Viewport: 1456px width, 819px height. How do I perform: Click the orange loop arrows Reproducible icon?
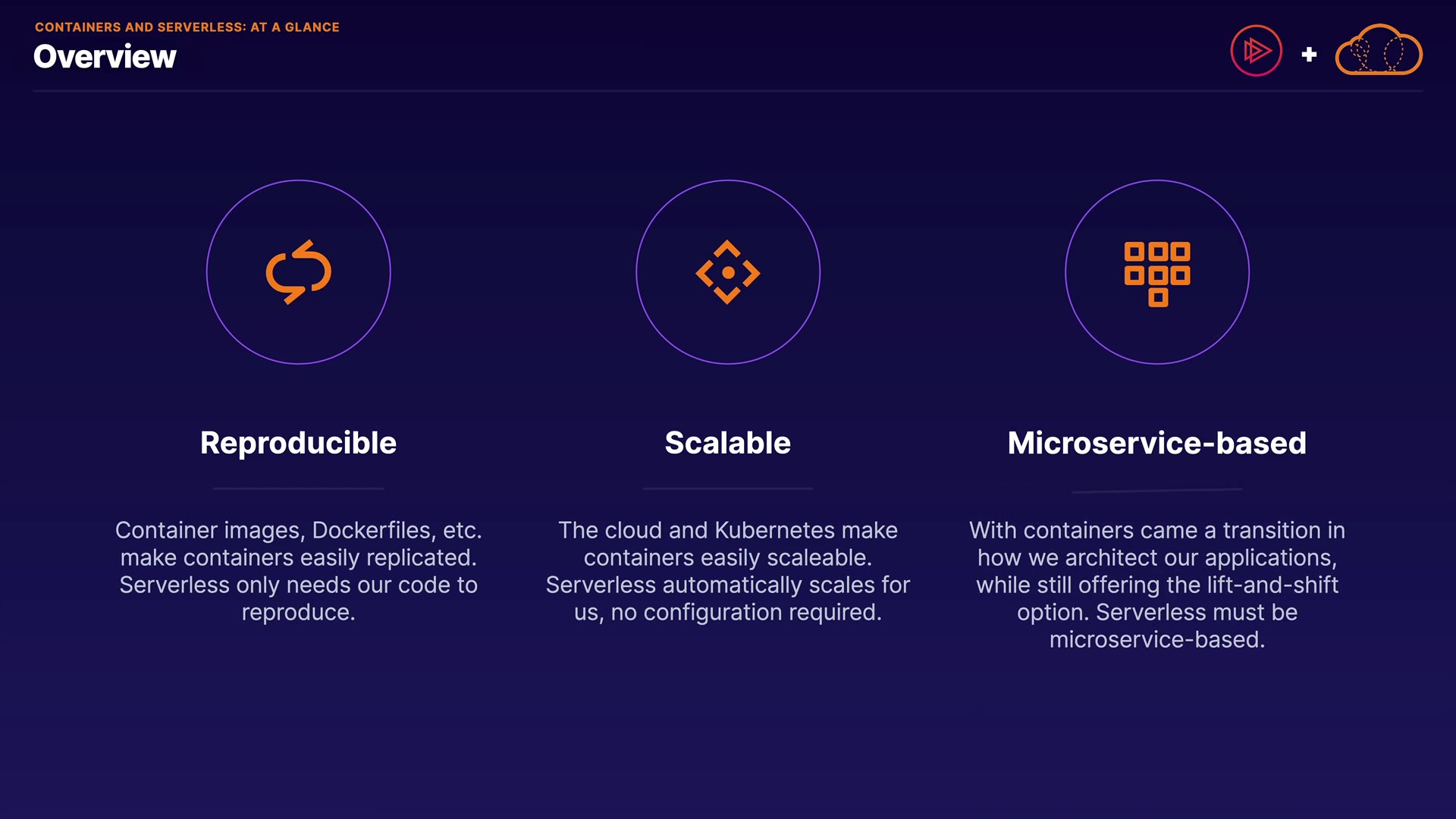pyautogui.click(x=298, y=271)
